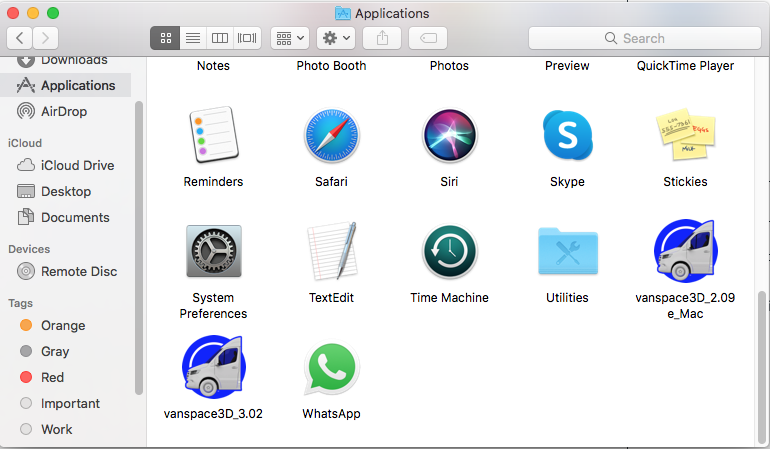This screenshot has height=449, width=770.
Task: Click the Skype app icon
Action: click(568, 136)
